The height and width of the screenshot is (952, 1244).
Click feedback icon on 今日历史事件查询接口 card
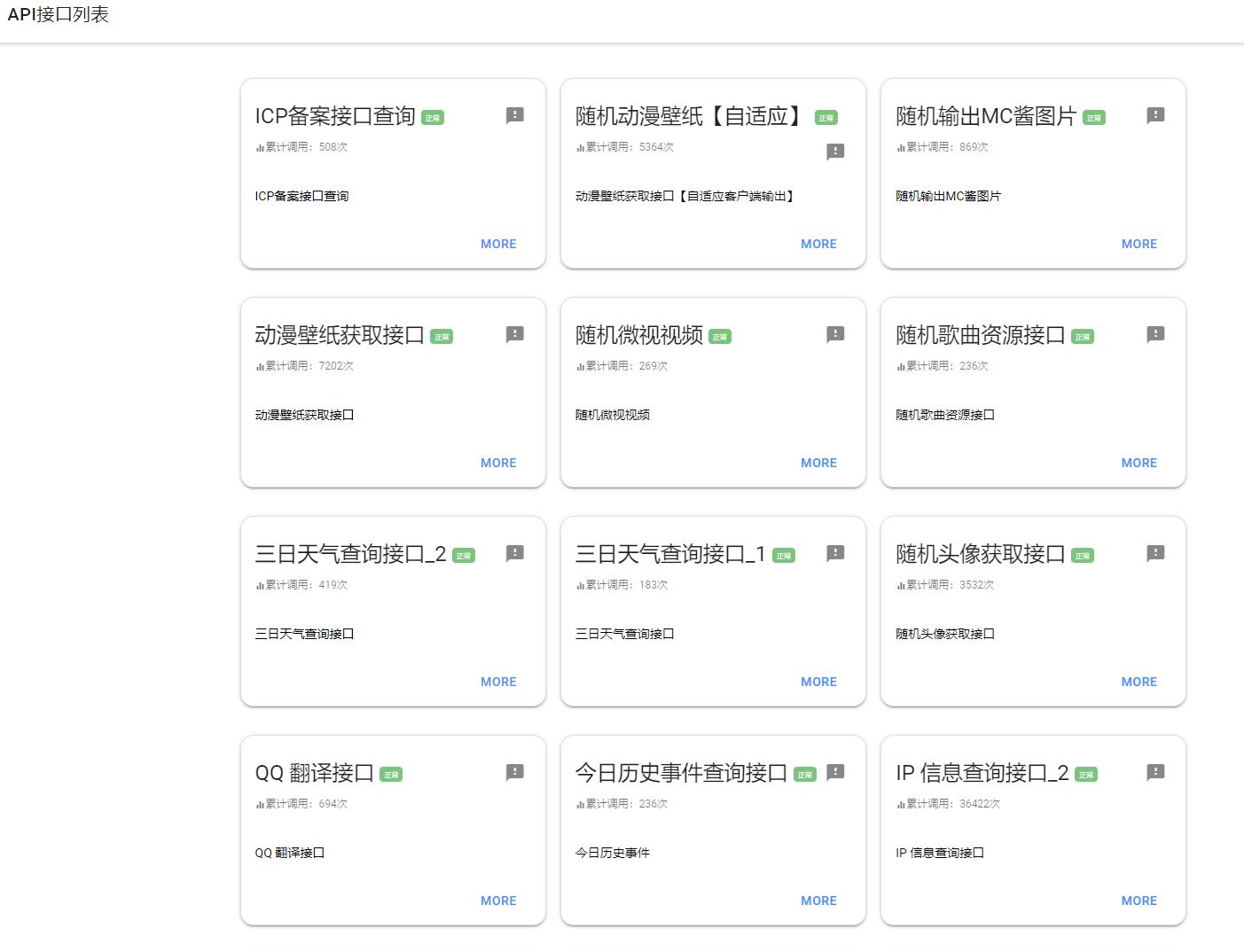(835, 772)
